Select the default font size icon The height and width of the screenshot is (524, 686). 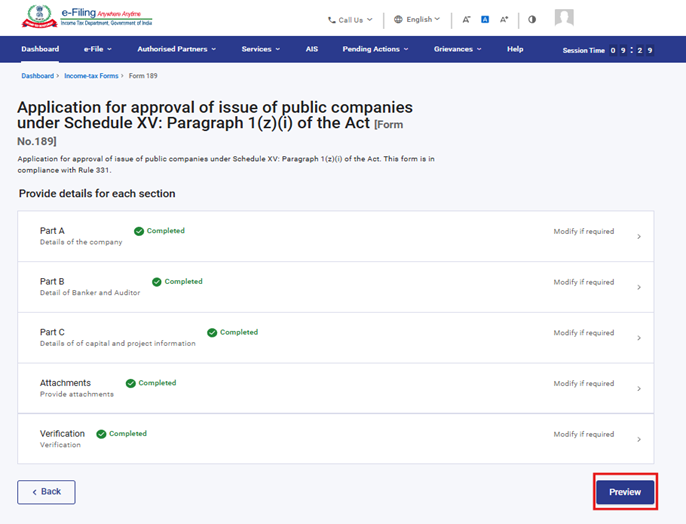[485, 19]
